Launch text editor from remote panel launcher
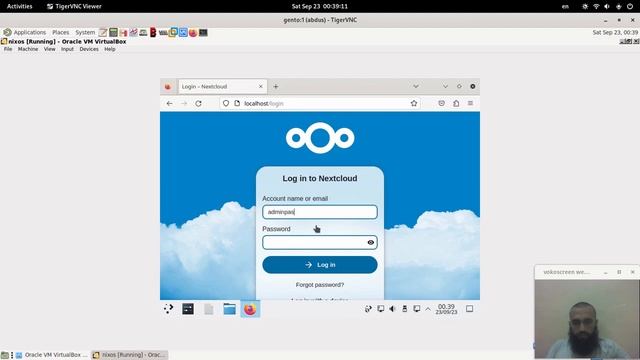 [x=103, y=33]
